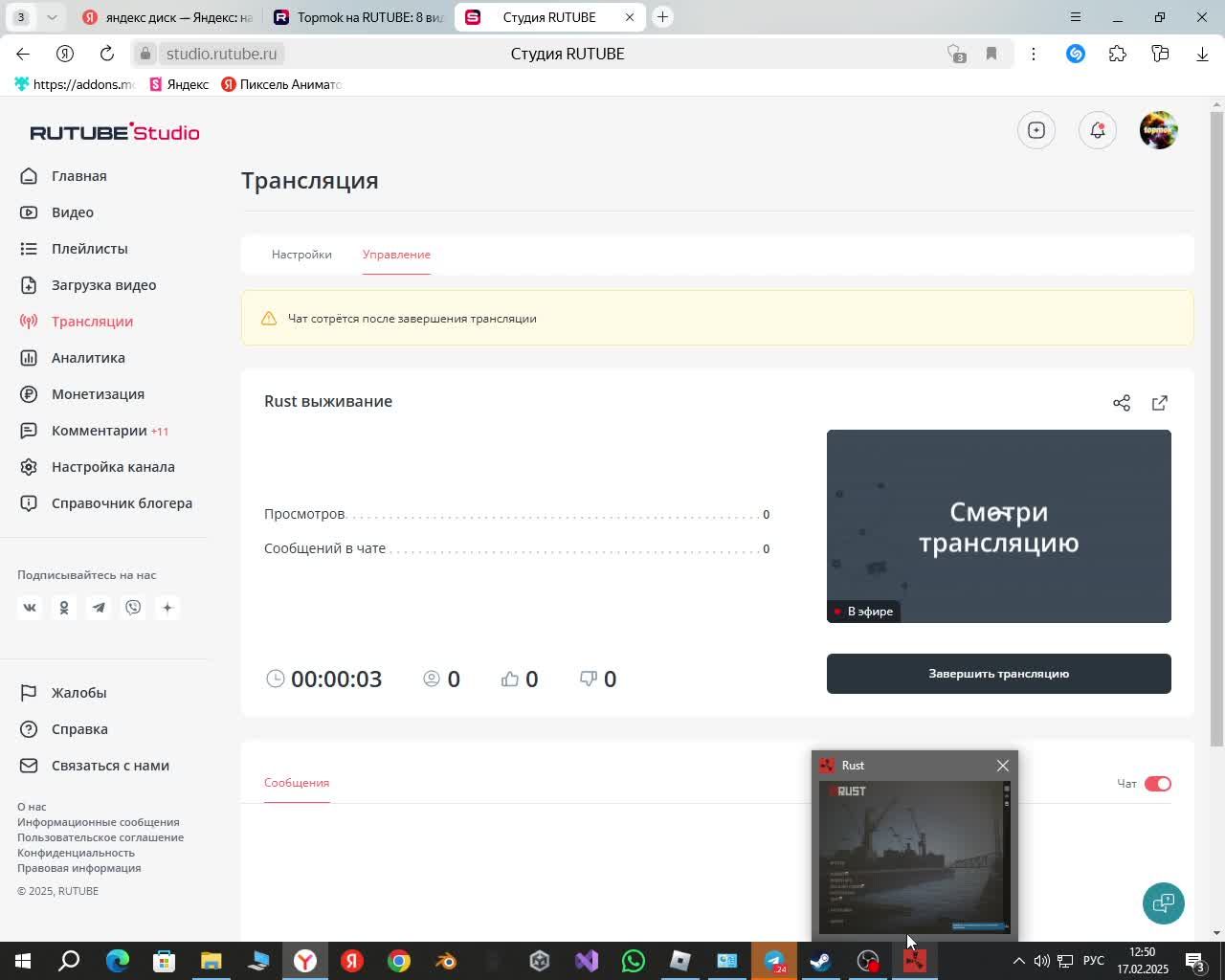
Task: Click the live stream preview thumbnail
Action: (998, 526)
